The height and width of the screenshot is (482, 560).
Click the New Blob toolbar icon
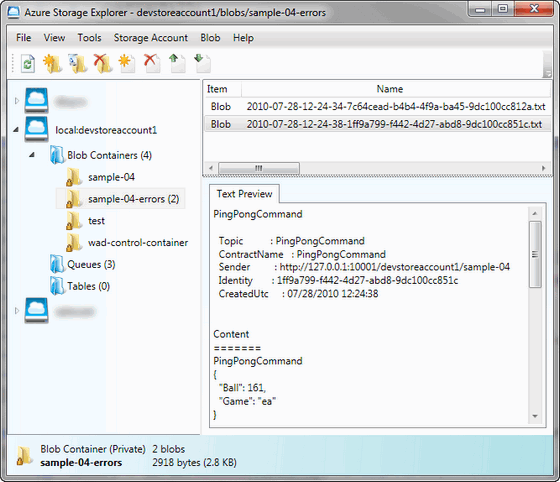(127, 64)
